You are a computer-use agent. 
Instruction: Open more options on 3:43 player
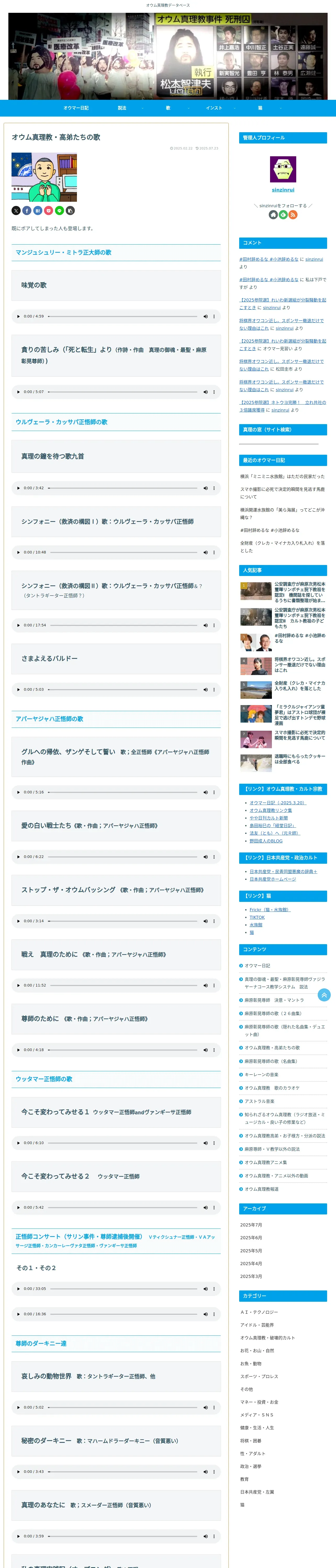[x=214, y=1472]
